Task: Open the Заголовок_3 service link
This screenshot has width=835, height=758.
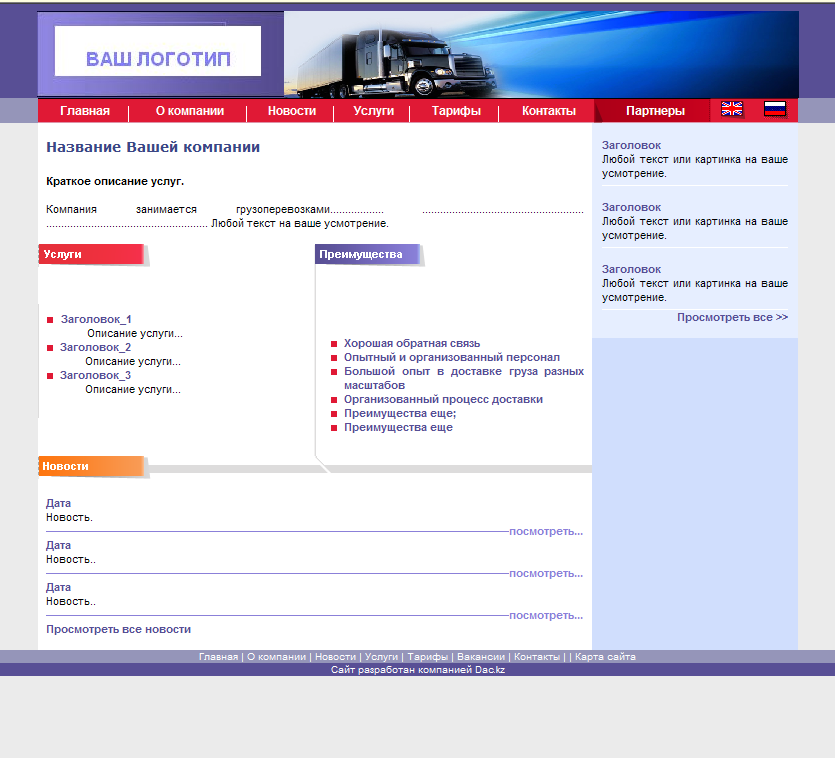Action: click(x=95, y=375)
